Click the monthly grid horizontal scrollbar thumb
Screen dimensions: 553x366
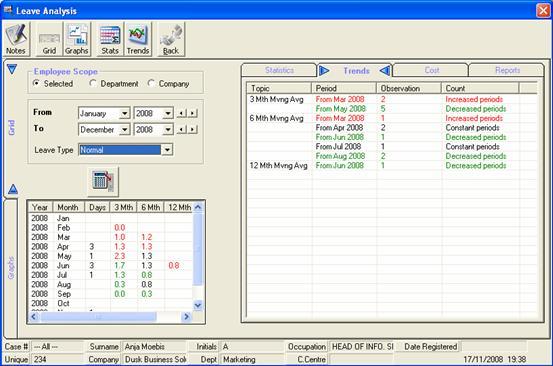[x=98, y=317]
